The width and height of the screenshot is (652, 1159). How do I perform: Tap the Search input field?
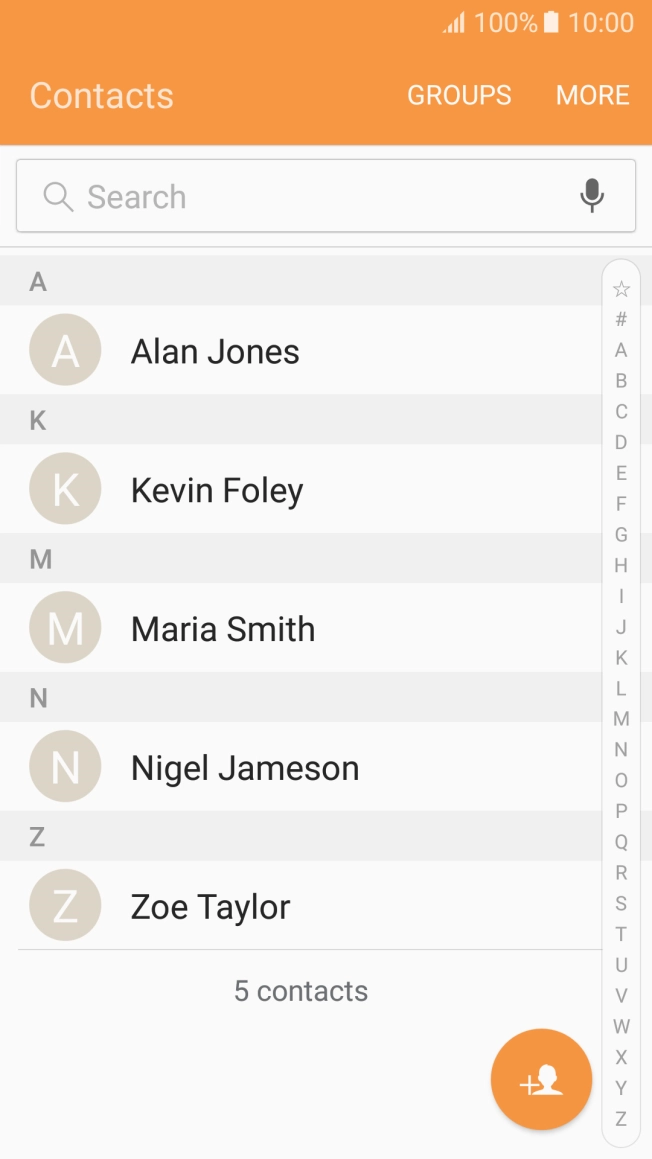point(300,195)
